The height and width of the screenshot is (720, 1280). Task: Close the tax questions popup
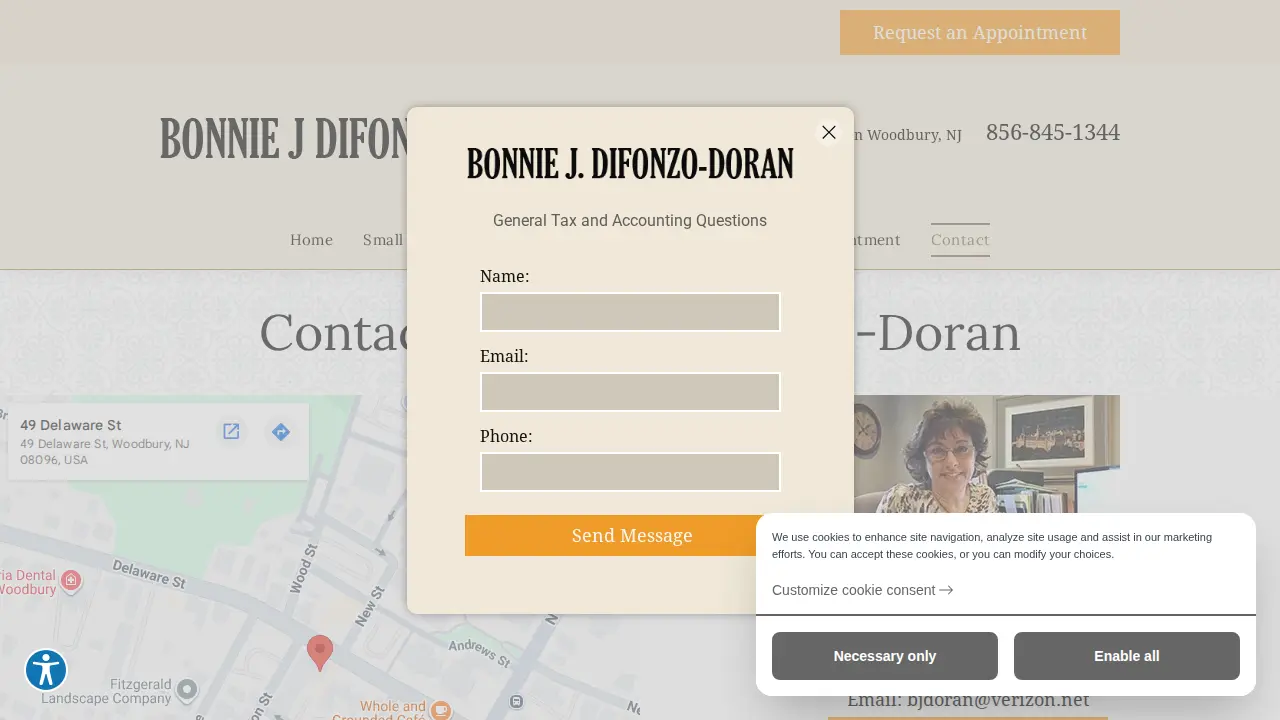coord(829,132)
